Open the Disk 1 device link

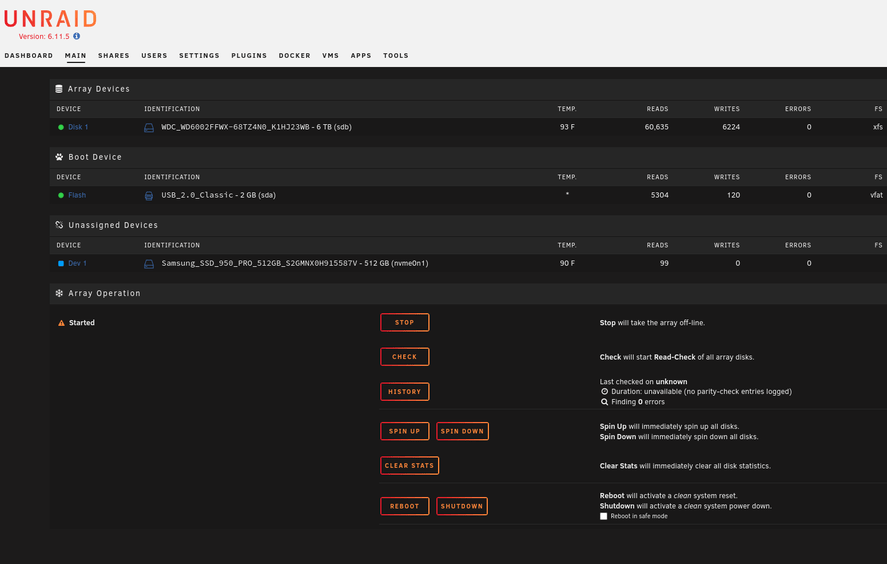click(78, 127)
